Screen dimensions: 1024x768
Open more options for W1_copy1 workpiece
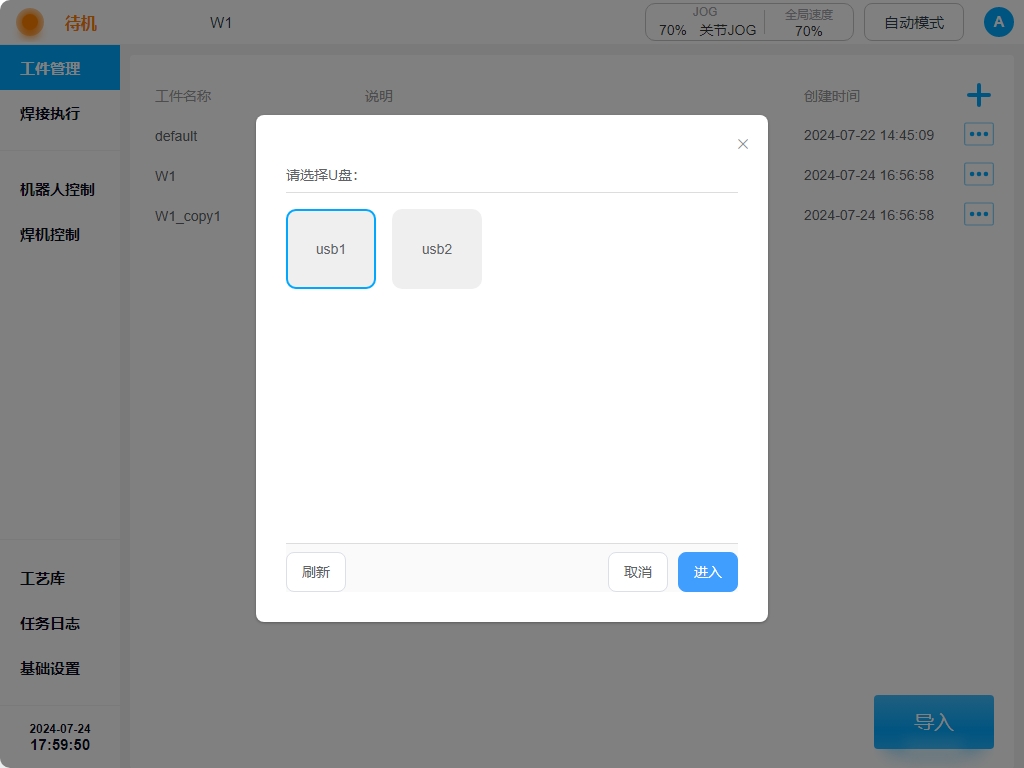point(978,215)
